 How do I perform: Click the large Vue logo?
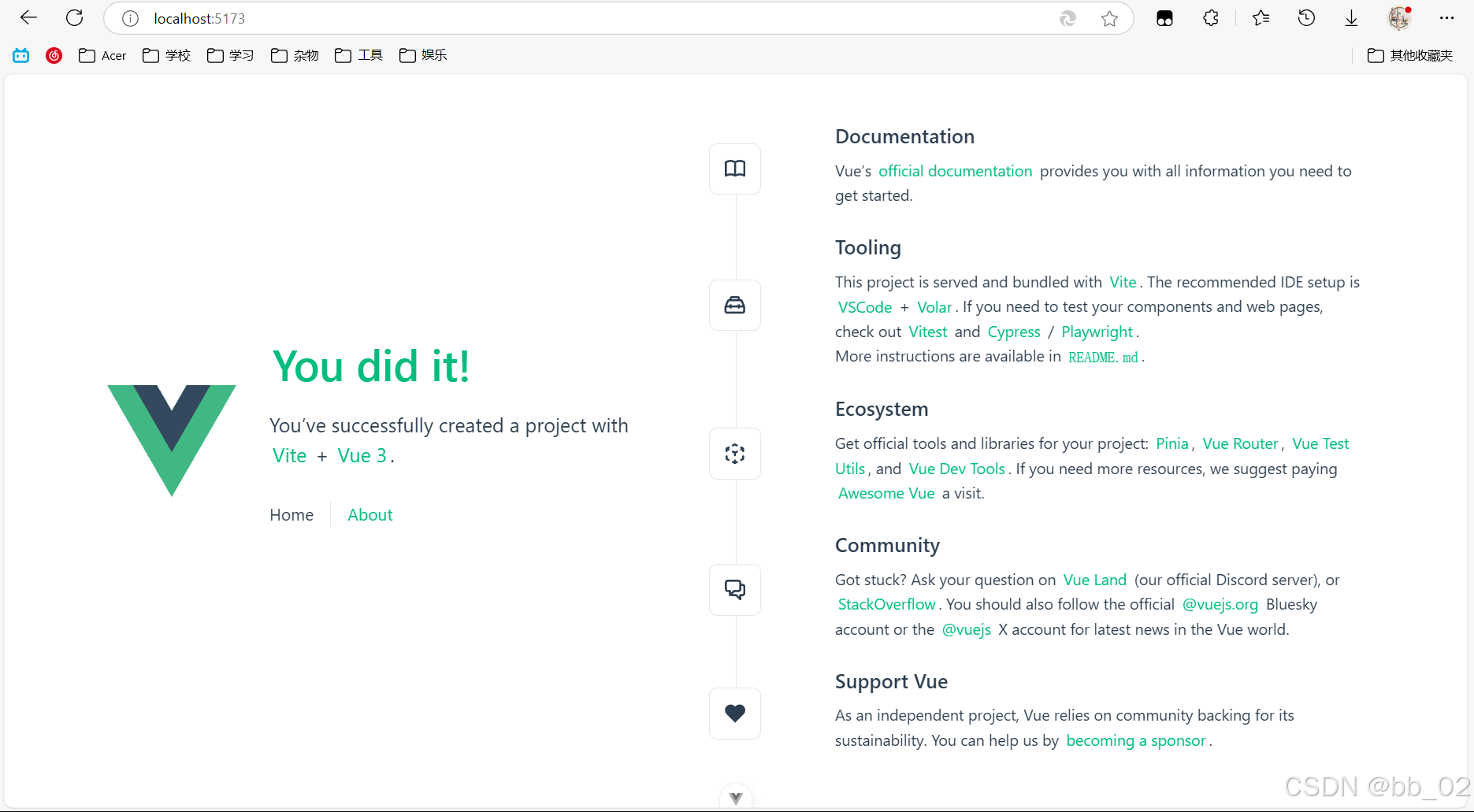[172, 440]
